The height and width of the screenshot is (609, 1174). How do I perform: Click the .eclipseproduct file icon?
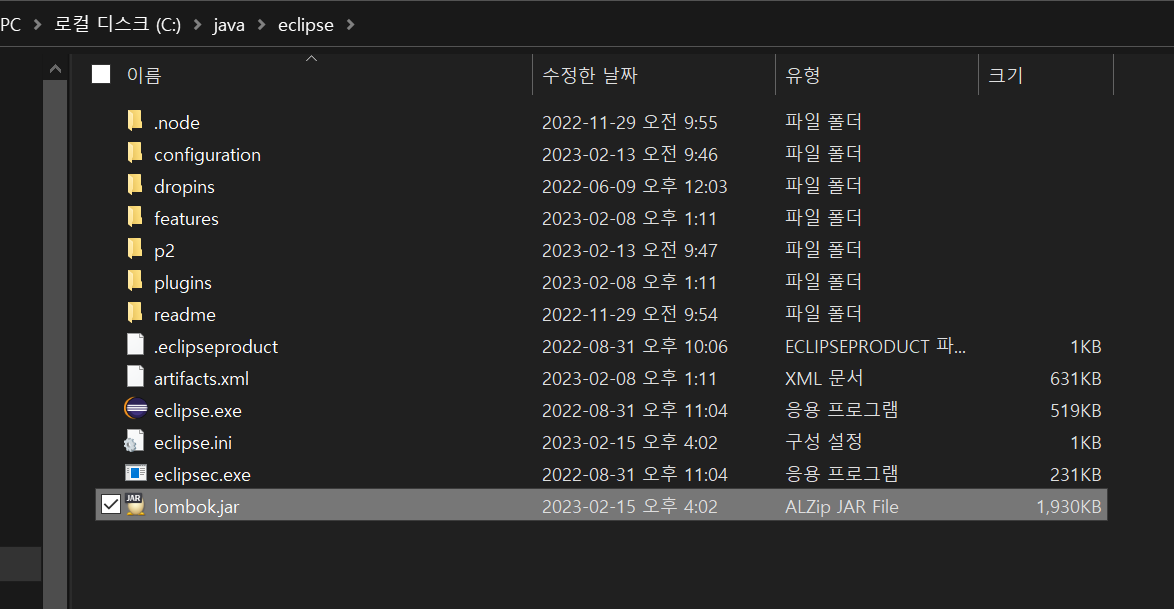(x=136, y=345)
